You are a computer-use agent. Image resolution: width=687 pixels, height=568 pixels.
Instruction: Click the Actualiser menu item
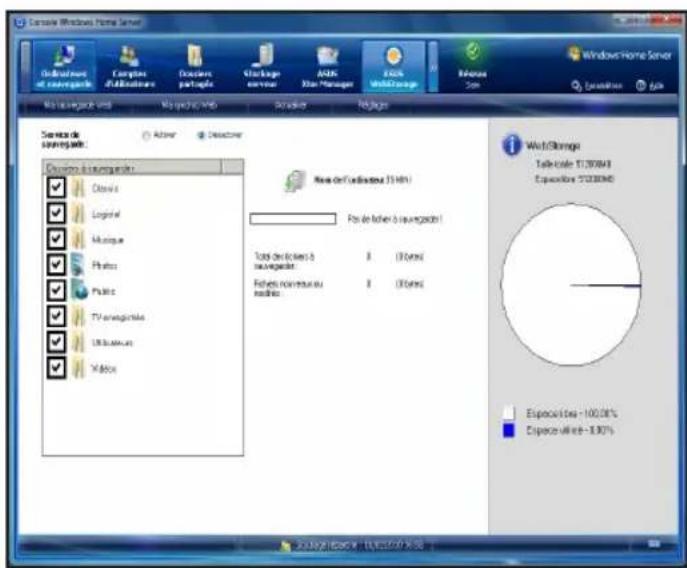click(291, 105)
